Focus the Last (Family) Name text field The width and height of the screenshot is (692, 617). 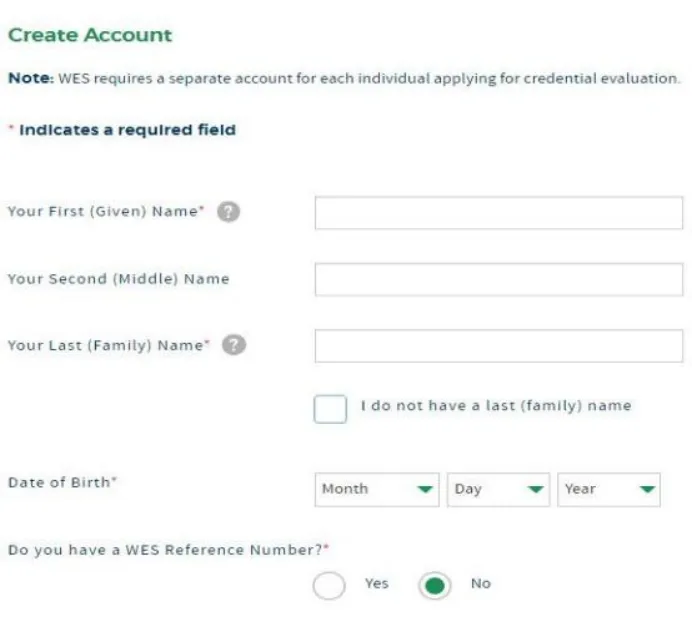pos(499,346)
